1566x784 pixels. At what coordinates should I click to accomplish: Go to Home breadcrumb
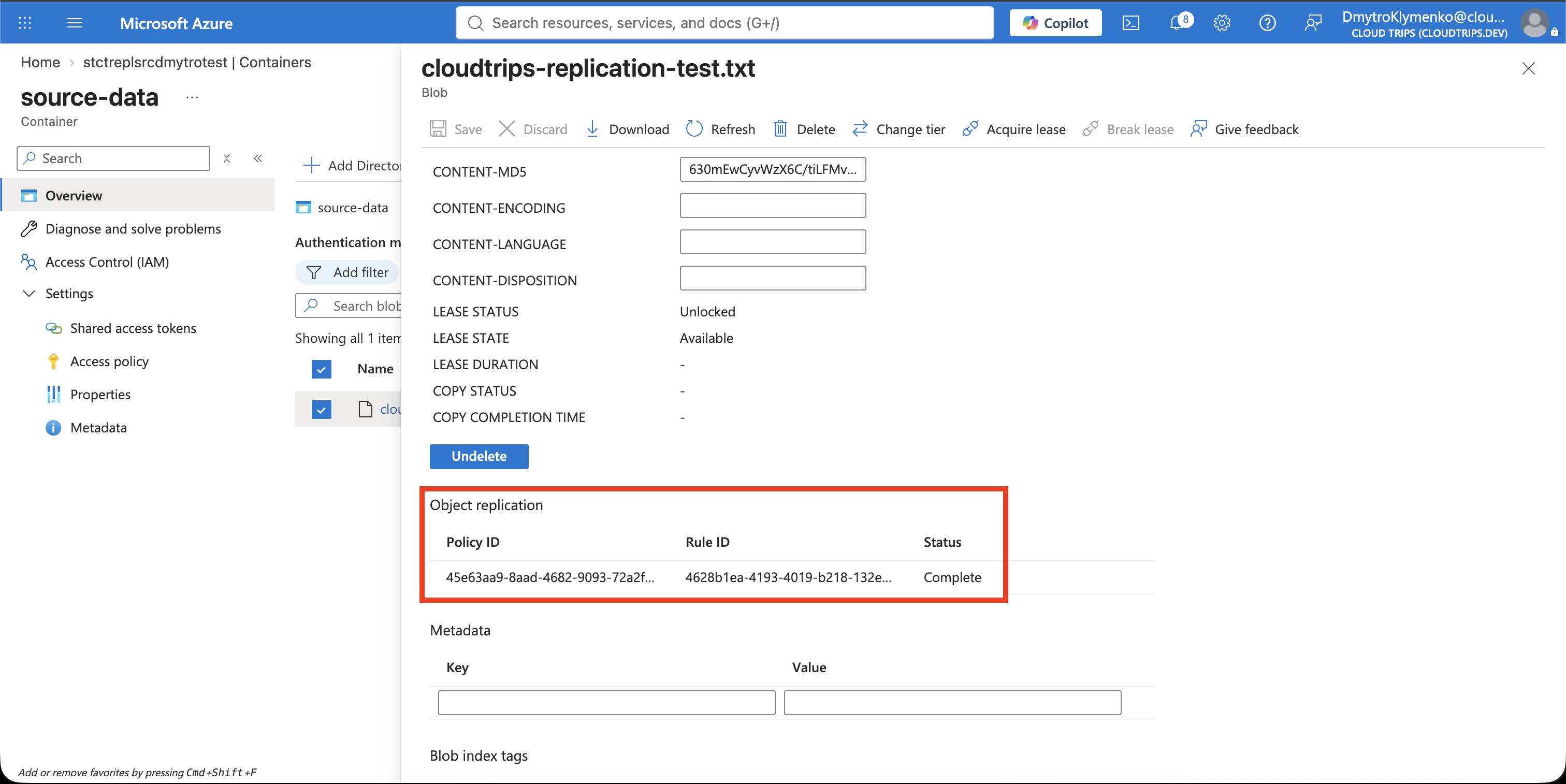[40, 62]
